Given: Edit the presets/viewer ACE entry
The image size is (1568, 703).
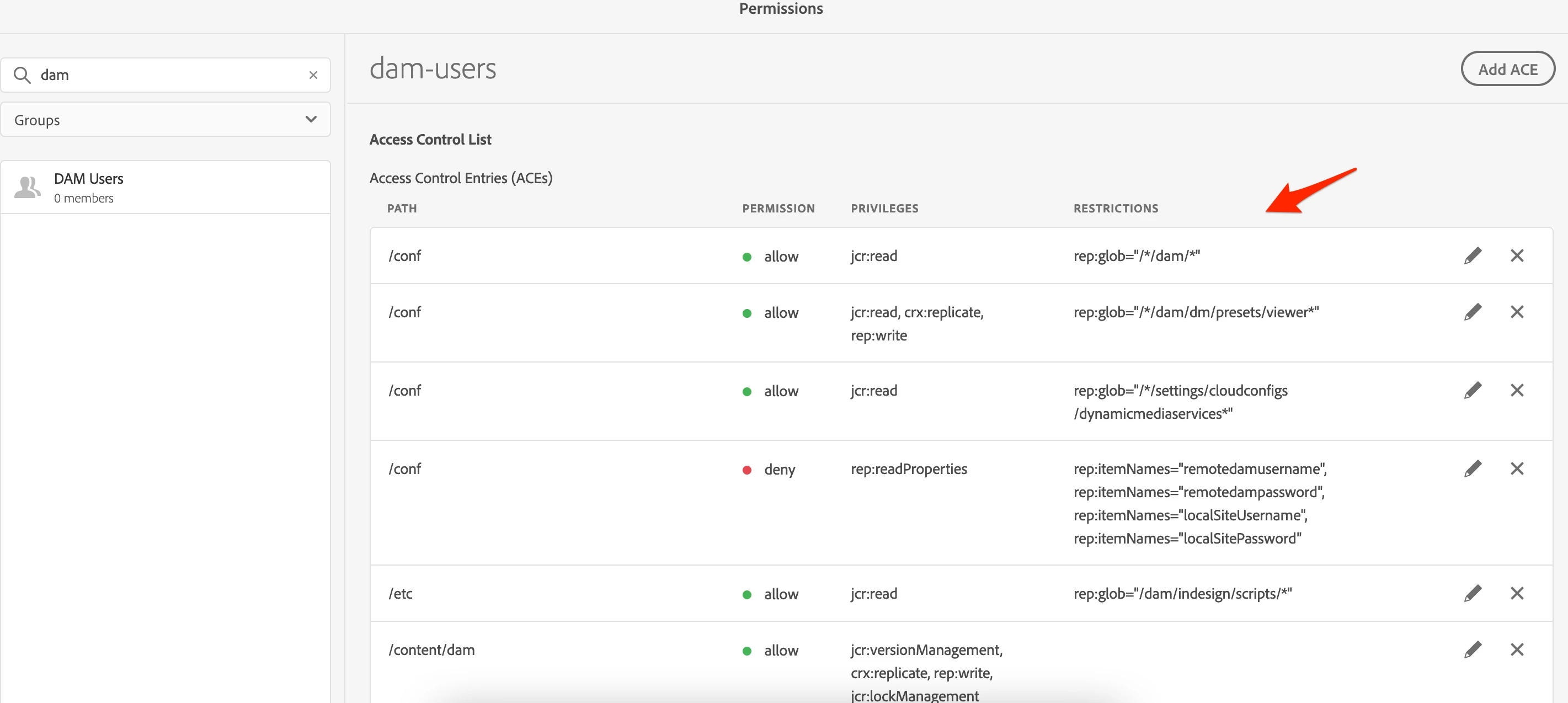Looking at the screenshot, I should coord(1472,312).
